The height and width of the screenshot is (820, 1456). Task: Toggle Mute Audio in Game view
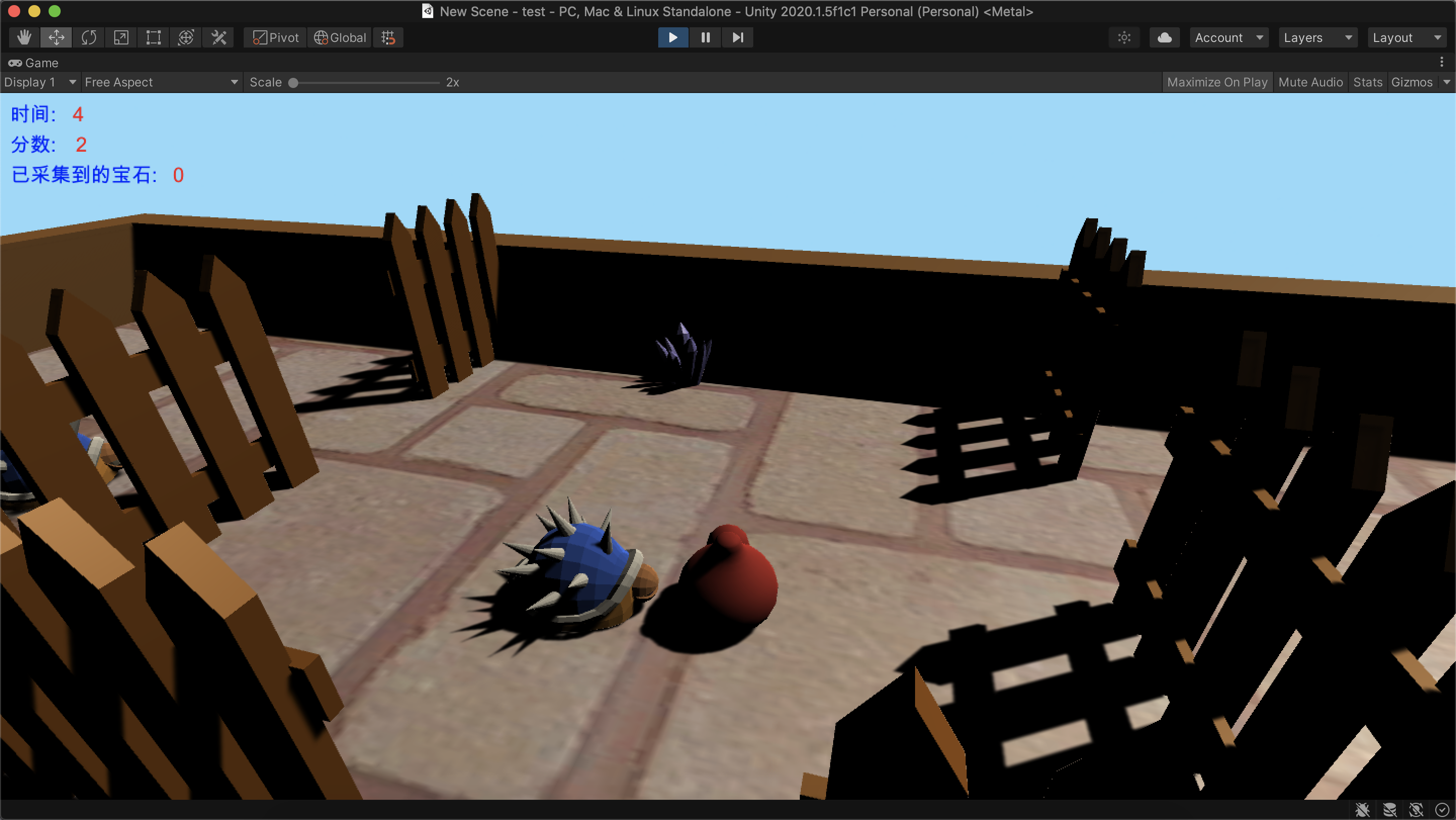point(1310,82)
